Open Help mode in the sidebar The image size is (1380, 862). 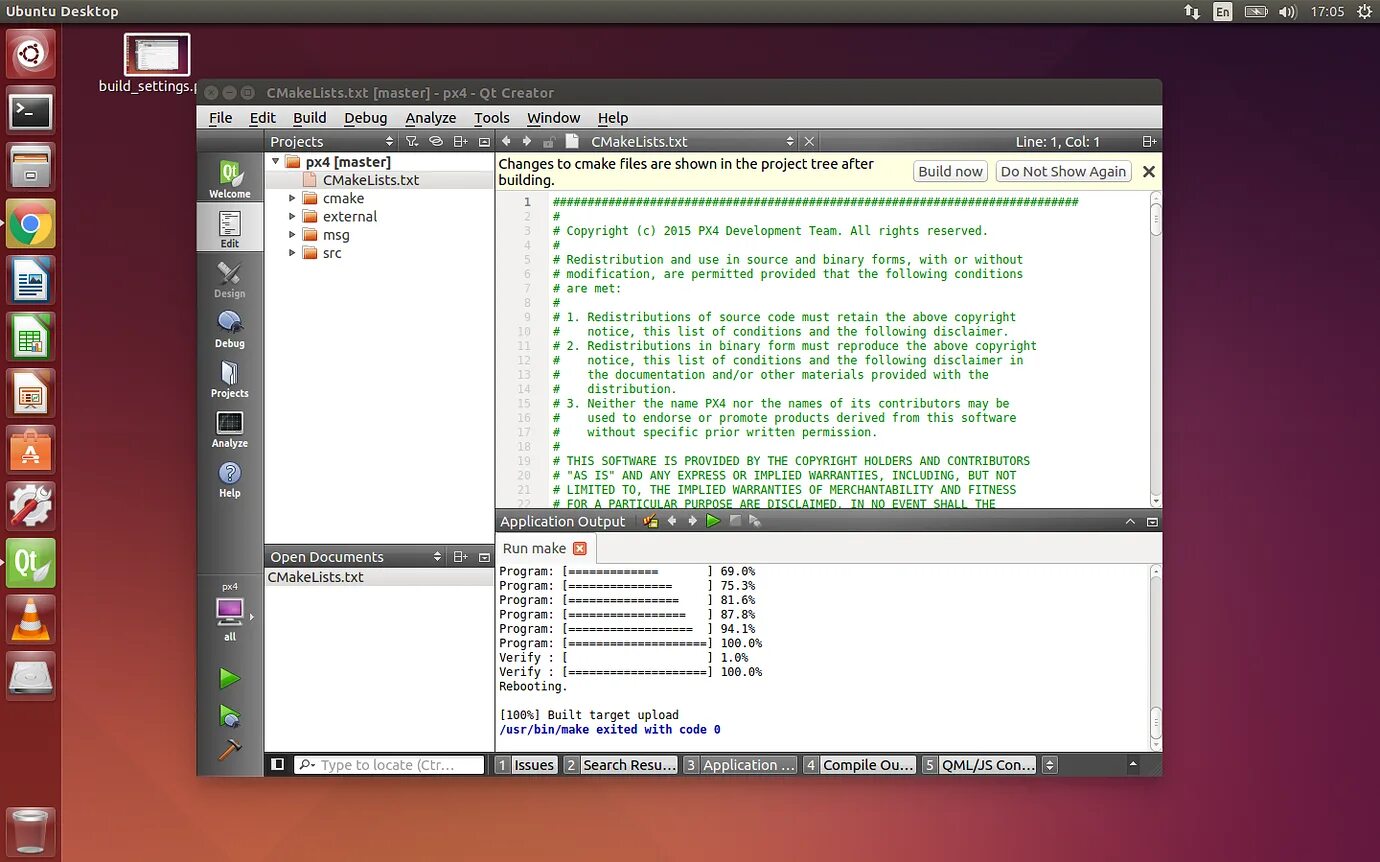tap(230, 479)
